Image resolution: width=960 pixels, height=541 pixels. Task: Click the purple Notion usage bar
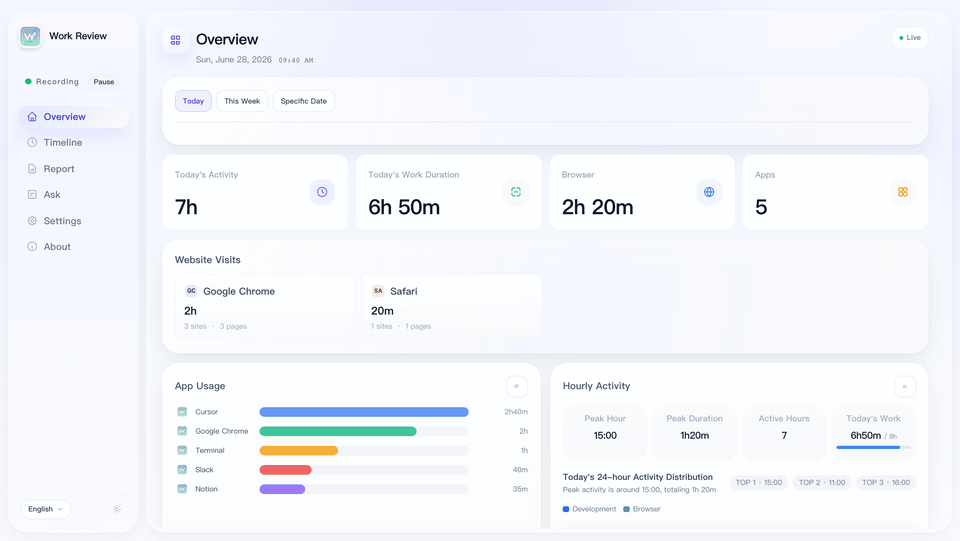pos(282,489)
